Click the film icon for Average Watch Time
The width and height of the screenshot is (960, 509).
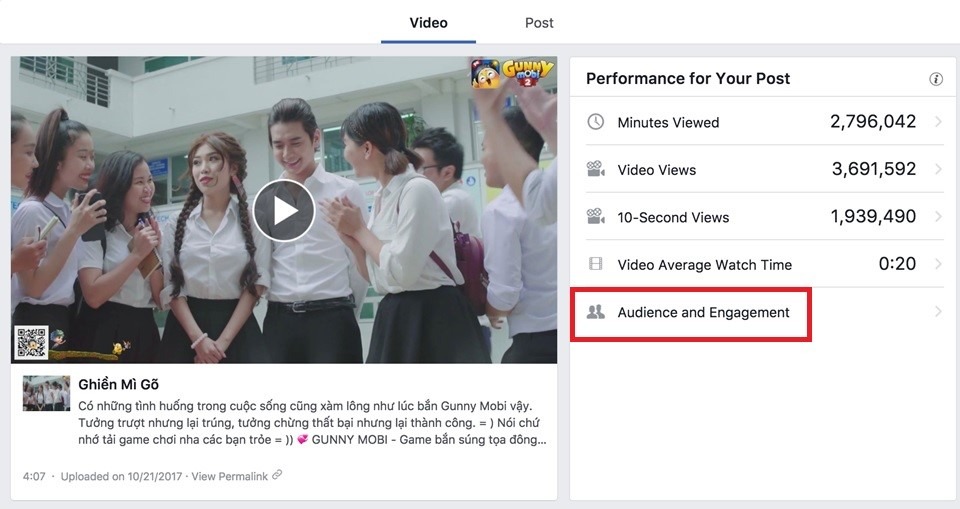pyautogui.click(x=596, y=265)
